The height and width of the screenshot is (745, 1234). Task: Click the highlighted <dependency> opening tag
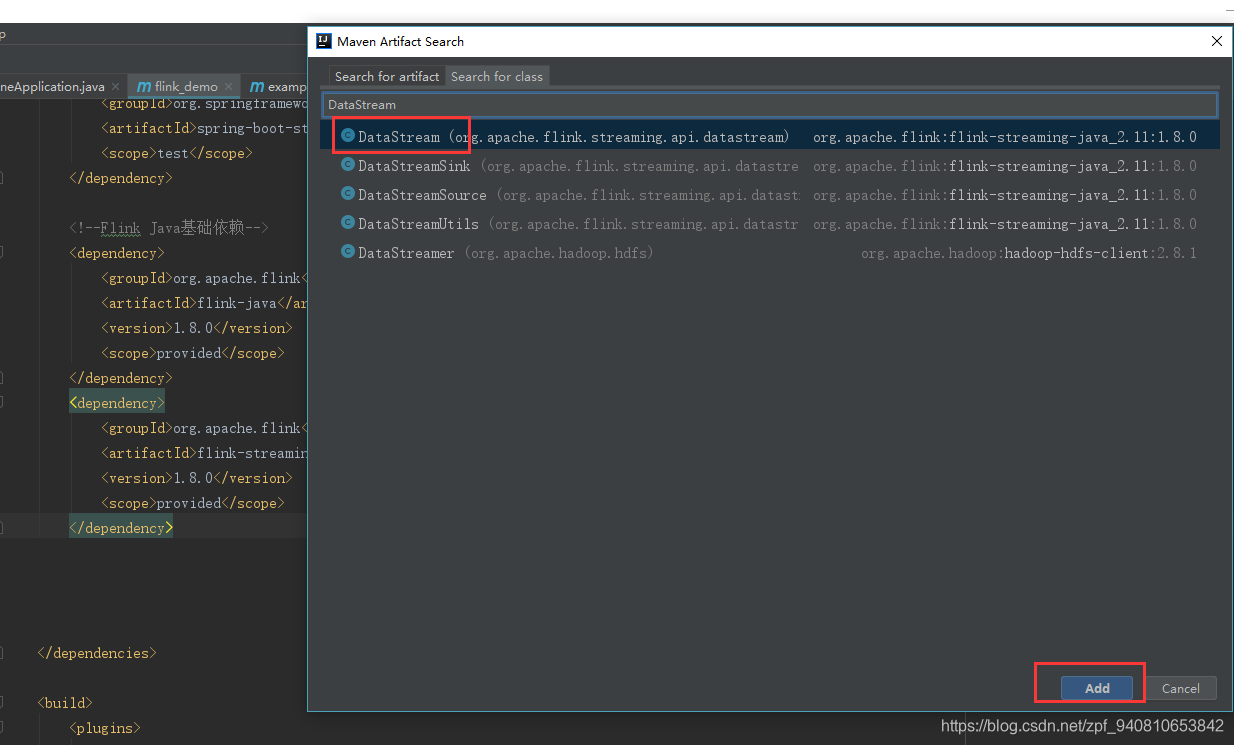click(x=117, y=403)
